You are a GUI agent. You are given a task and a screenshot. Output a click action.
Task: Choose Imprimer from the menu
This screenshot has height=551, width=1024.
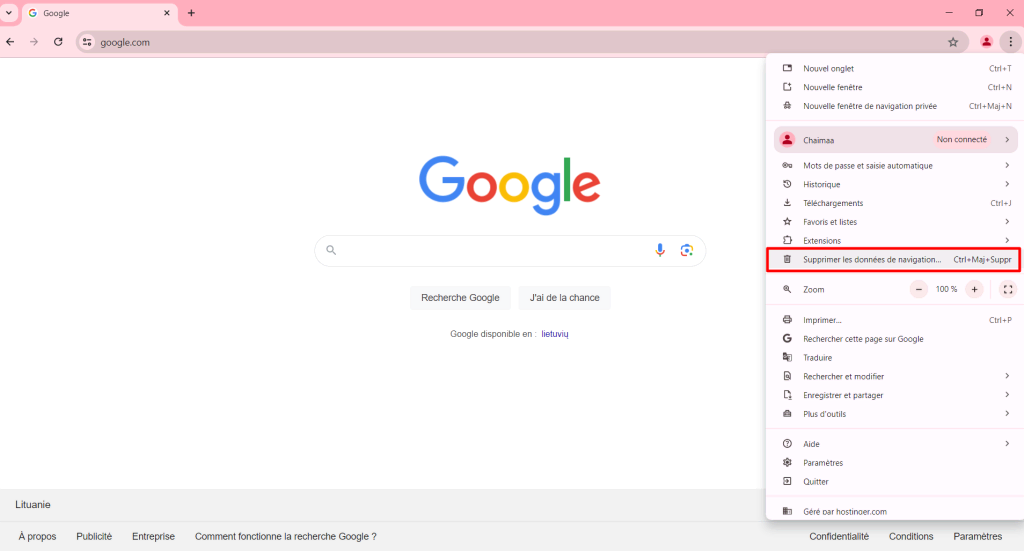click(x=896, y=320)
